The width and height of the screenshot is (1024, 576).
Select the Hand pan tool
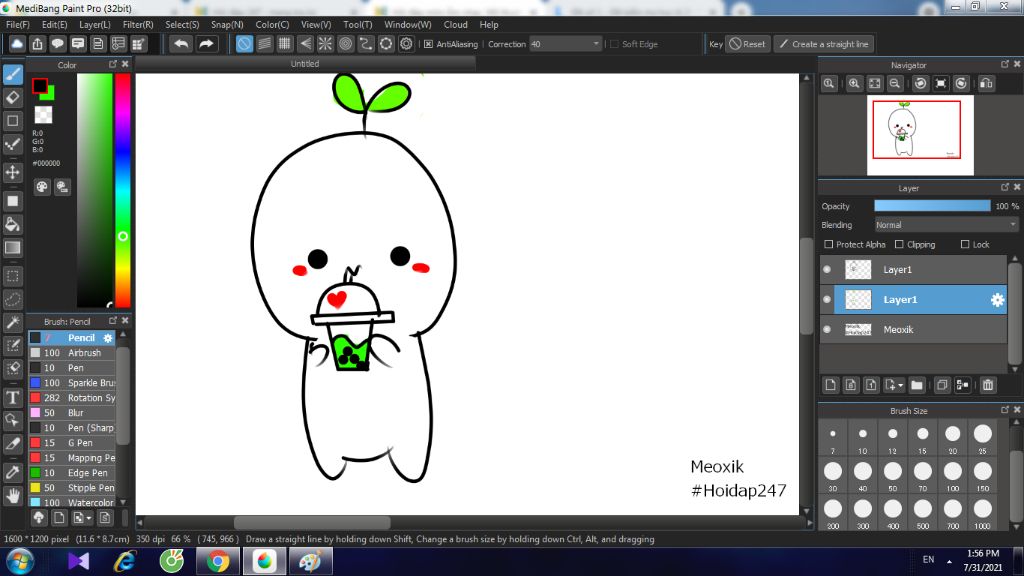coord(12,496)
